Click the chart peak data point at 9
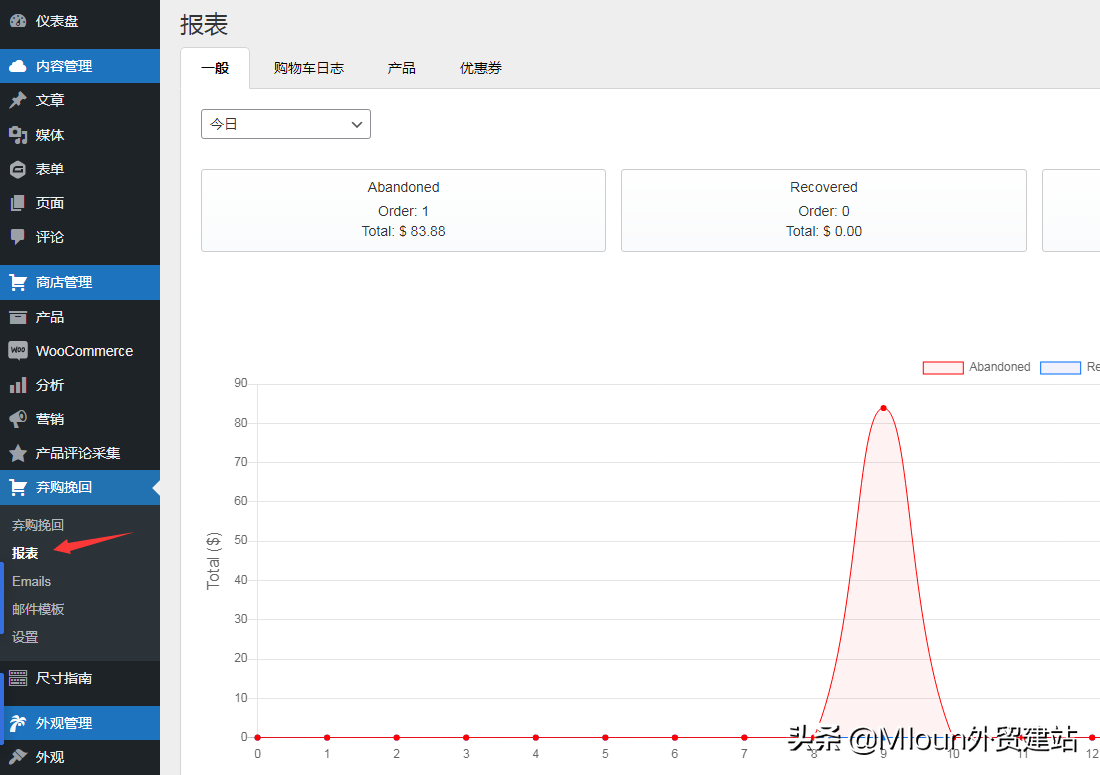1100x775 pixels. point(883,408)
